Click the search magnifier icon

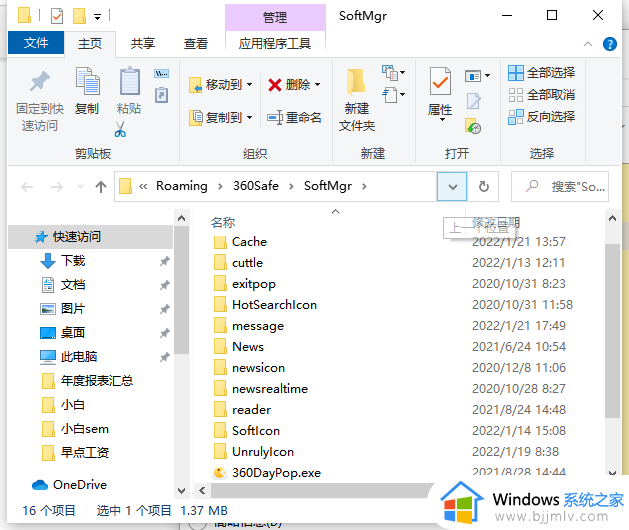[532, 186]
